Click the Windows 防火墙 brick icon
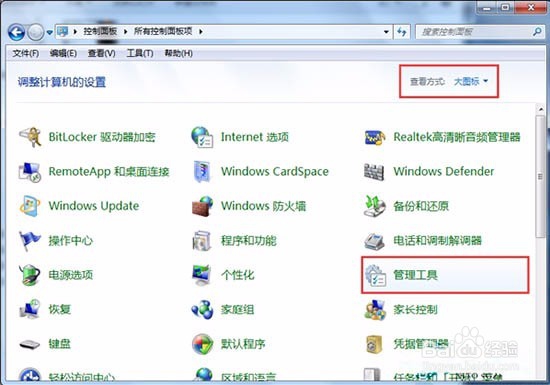 pyautogui.click(x=202, y=206)
